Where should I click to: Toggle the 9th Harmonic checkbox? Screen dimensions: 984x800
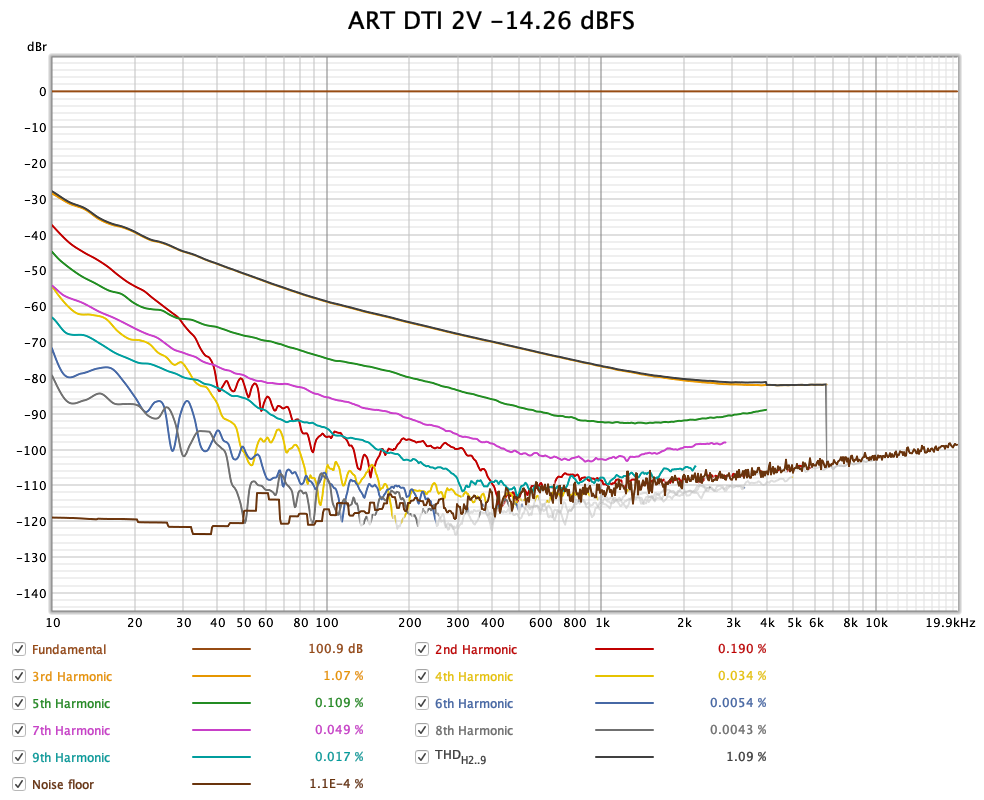(19, 757)
